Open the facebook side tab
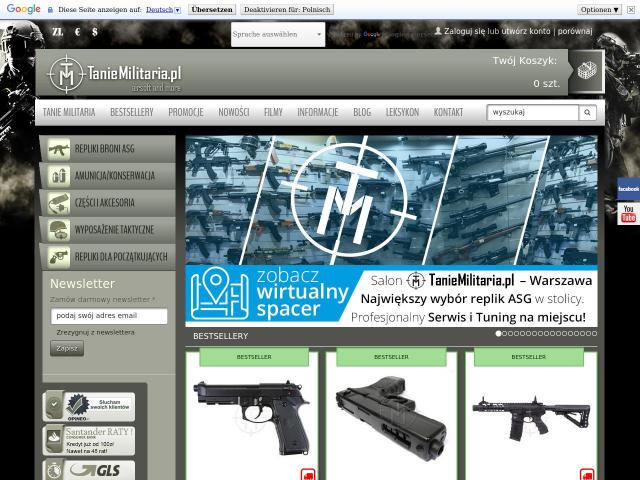The width and height of the screenshot is (640, 480). tap(628, 189)
